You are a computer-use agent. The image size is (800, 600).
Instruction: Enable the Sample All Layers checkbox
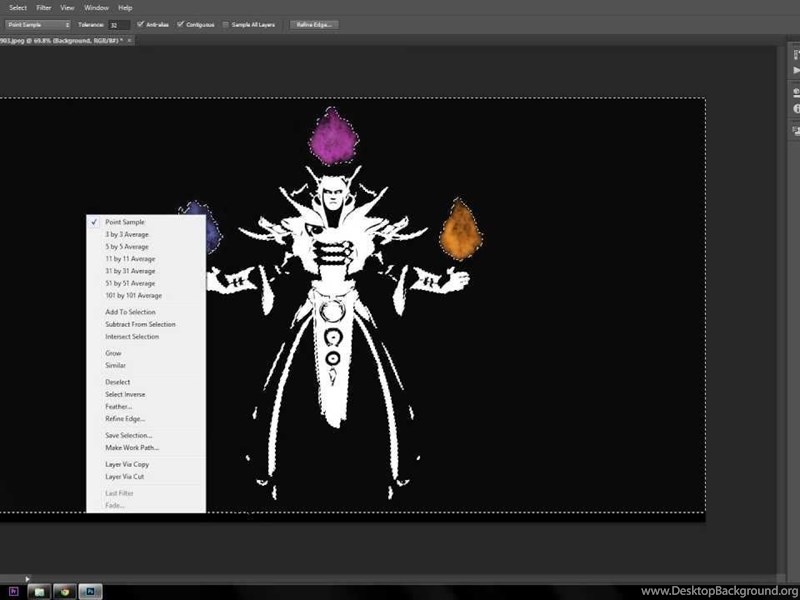226,24
